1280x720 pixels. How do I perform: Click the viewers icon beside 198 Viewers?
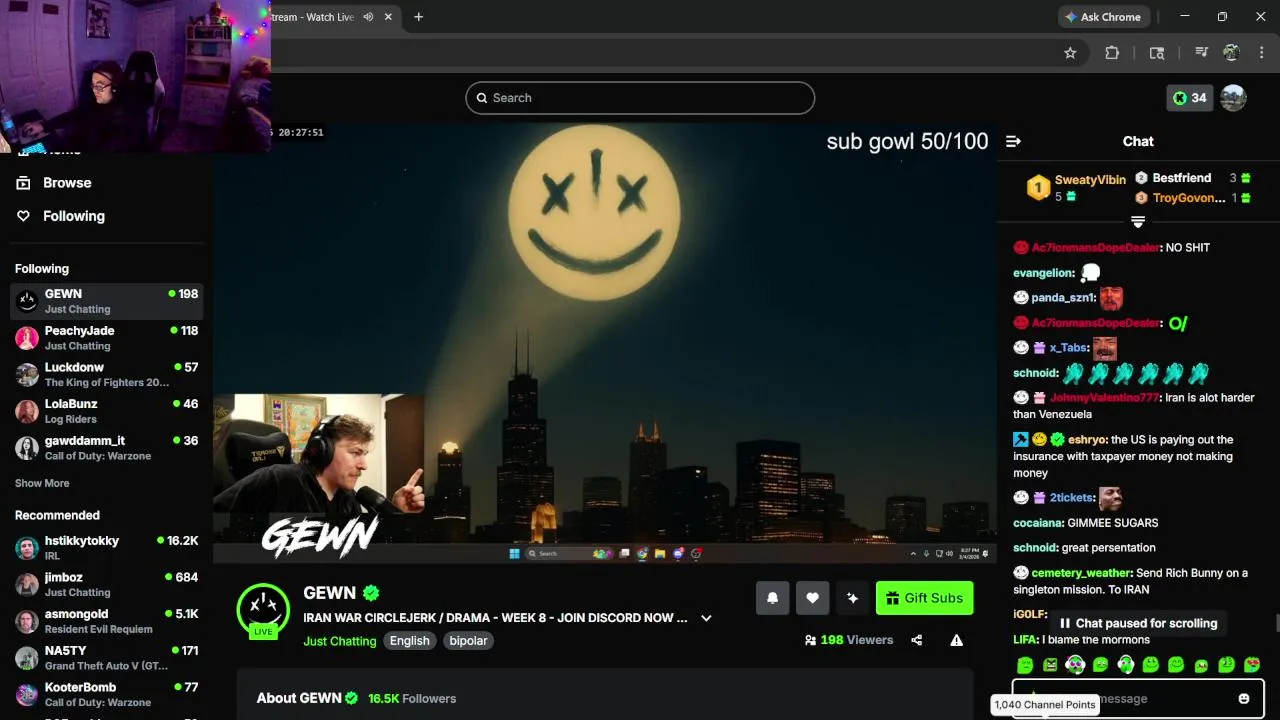point(810,640)
